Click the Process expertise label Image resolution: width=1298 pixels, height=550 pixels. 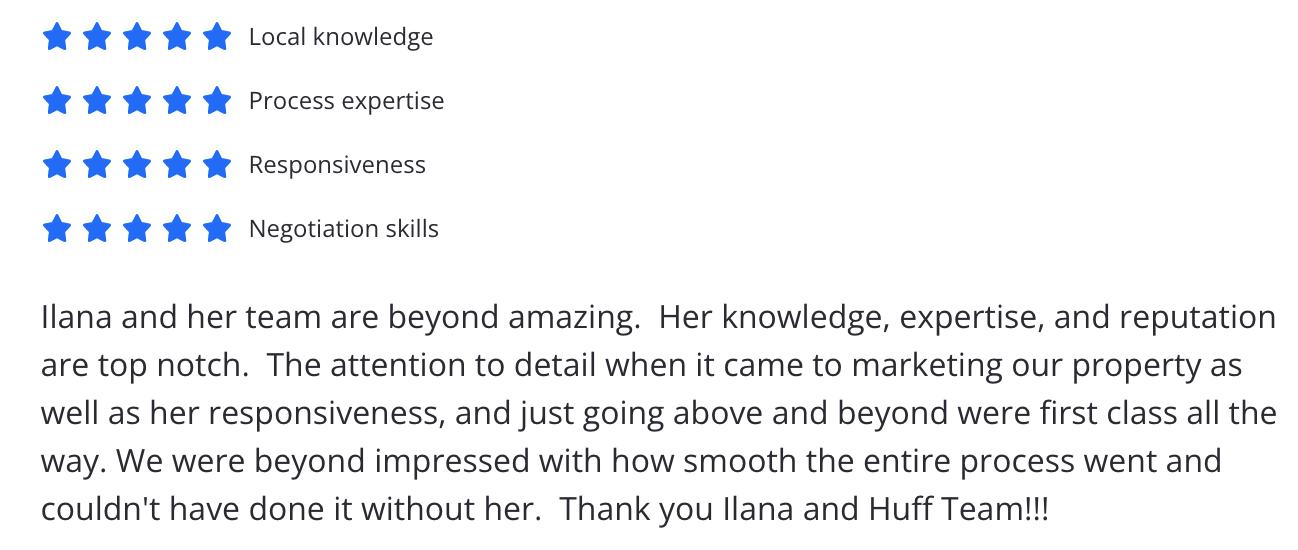coord(346,101)
